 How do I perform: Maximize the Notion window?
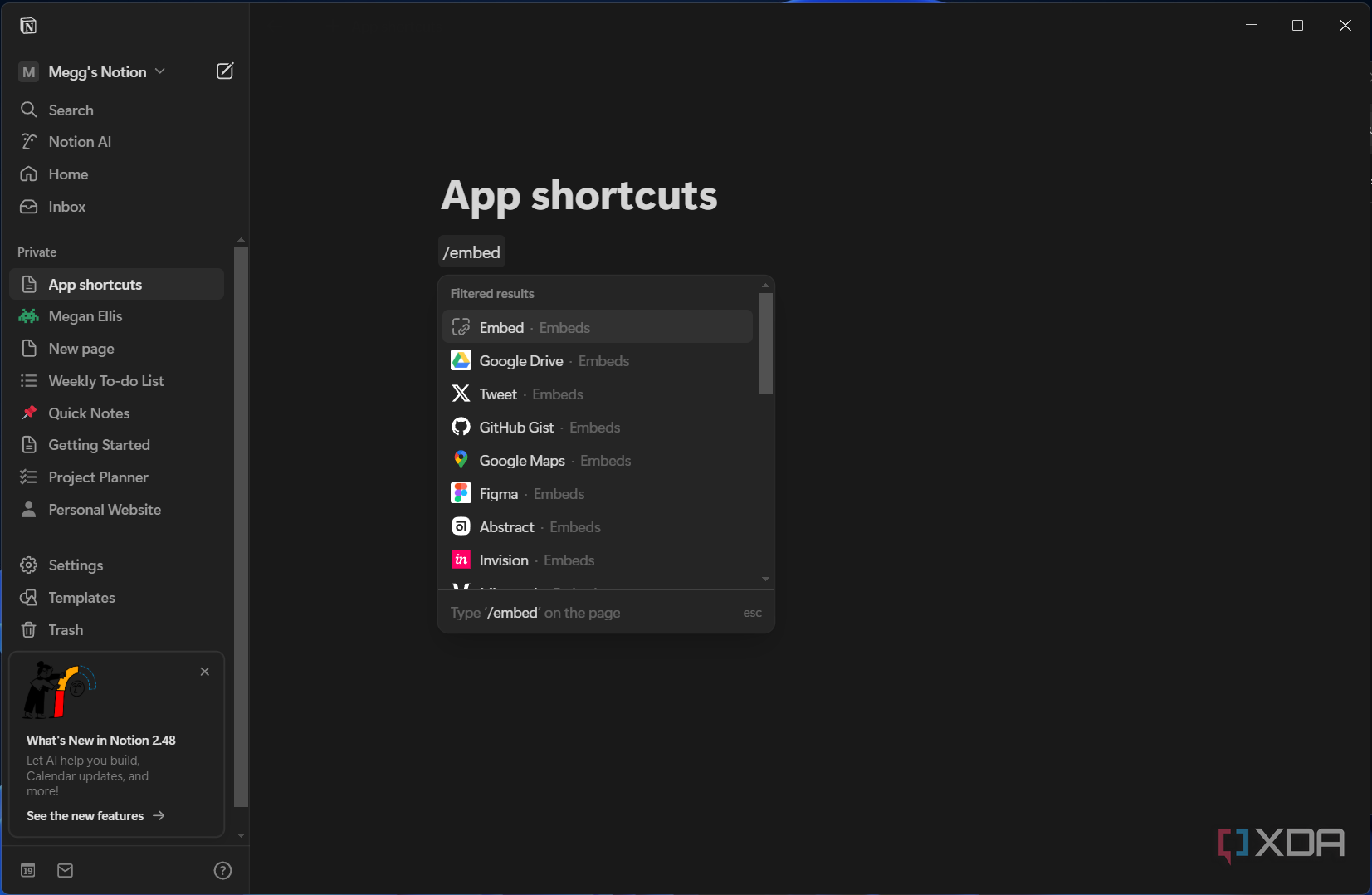(x=1298, y=26)
